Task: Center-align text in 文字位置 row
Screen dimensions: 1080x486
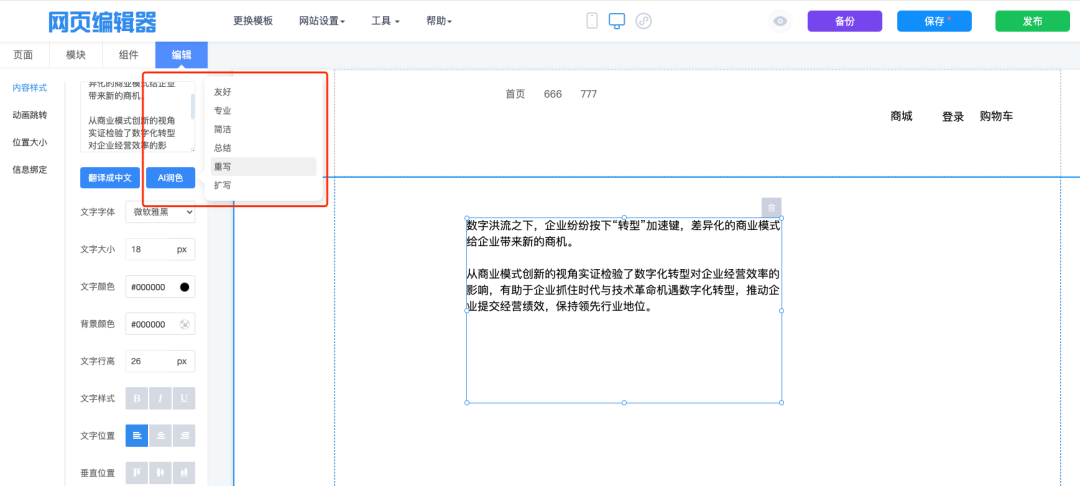Action: pos(160,436)
